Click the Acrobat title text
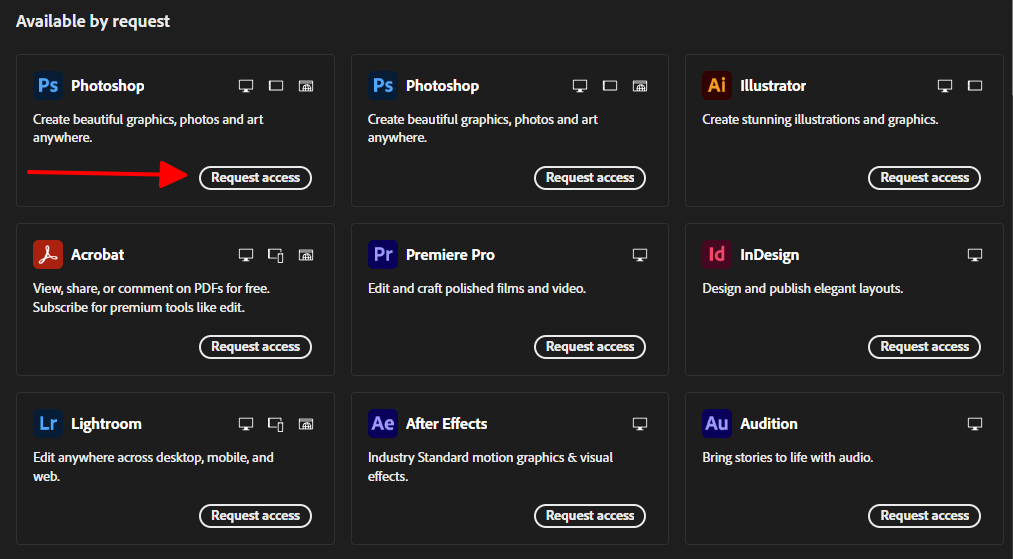1013x559 pixels. click(x=98, y=255)
